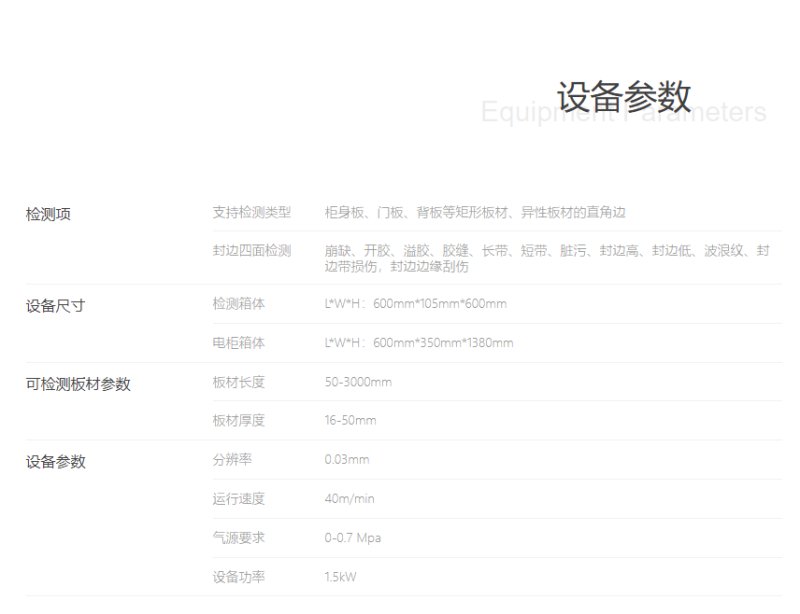Select the 检测箱体 row label
The height and width of the screenshot is (614, 800).
238,303
